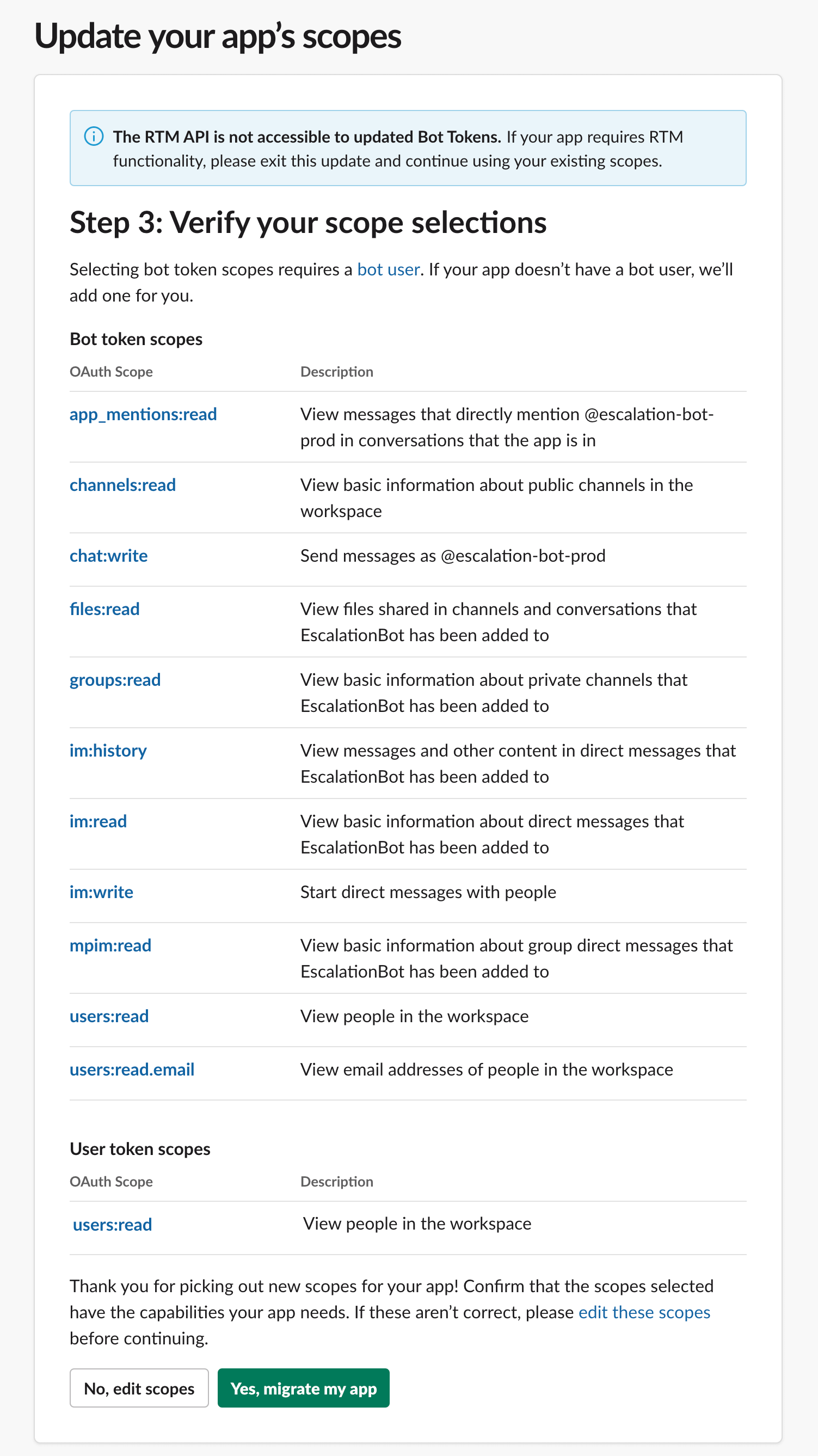Open the groups:read scope link
This screenshot has height=1456, width=818.
click(115, 680)
